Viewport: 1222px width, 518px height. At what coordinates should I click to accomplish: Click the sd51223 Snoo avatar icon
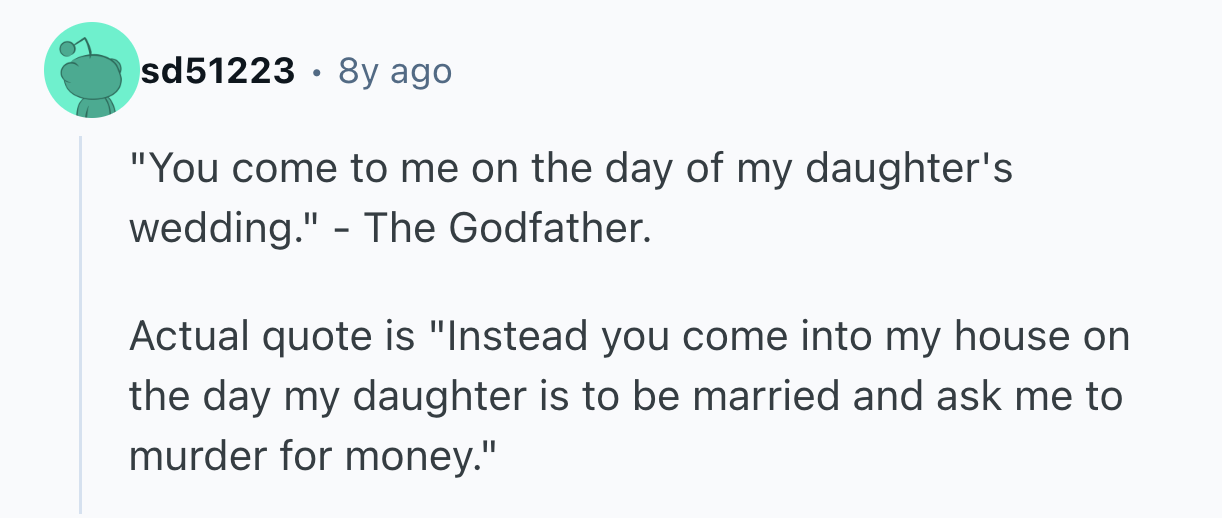(92, 71)
